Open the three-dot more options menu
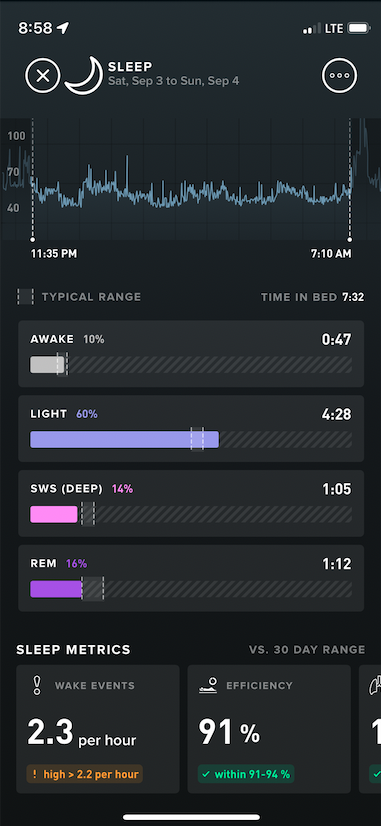381x826 pixels. [339, 76]
